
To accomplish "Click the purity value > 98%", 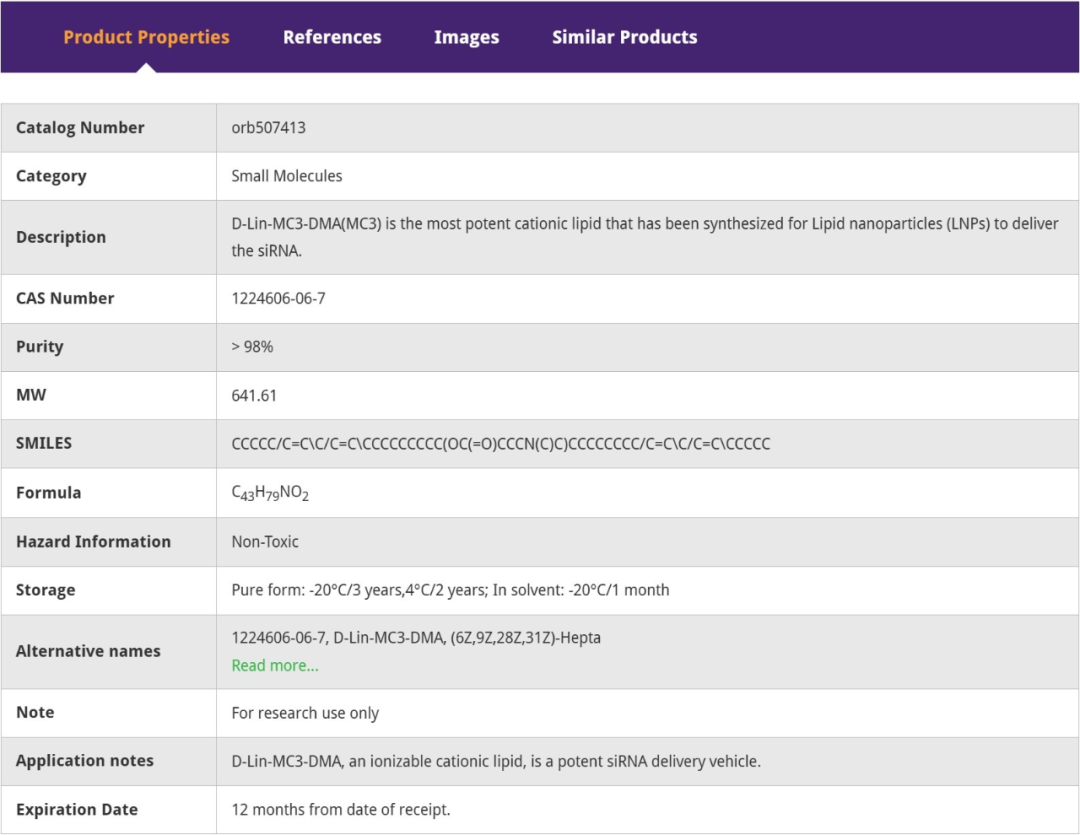I will (x=252, y=347).
